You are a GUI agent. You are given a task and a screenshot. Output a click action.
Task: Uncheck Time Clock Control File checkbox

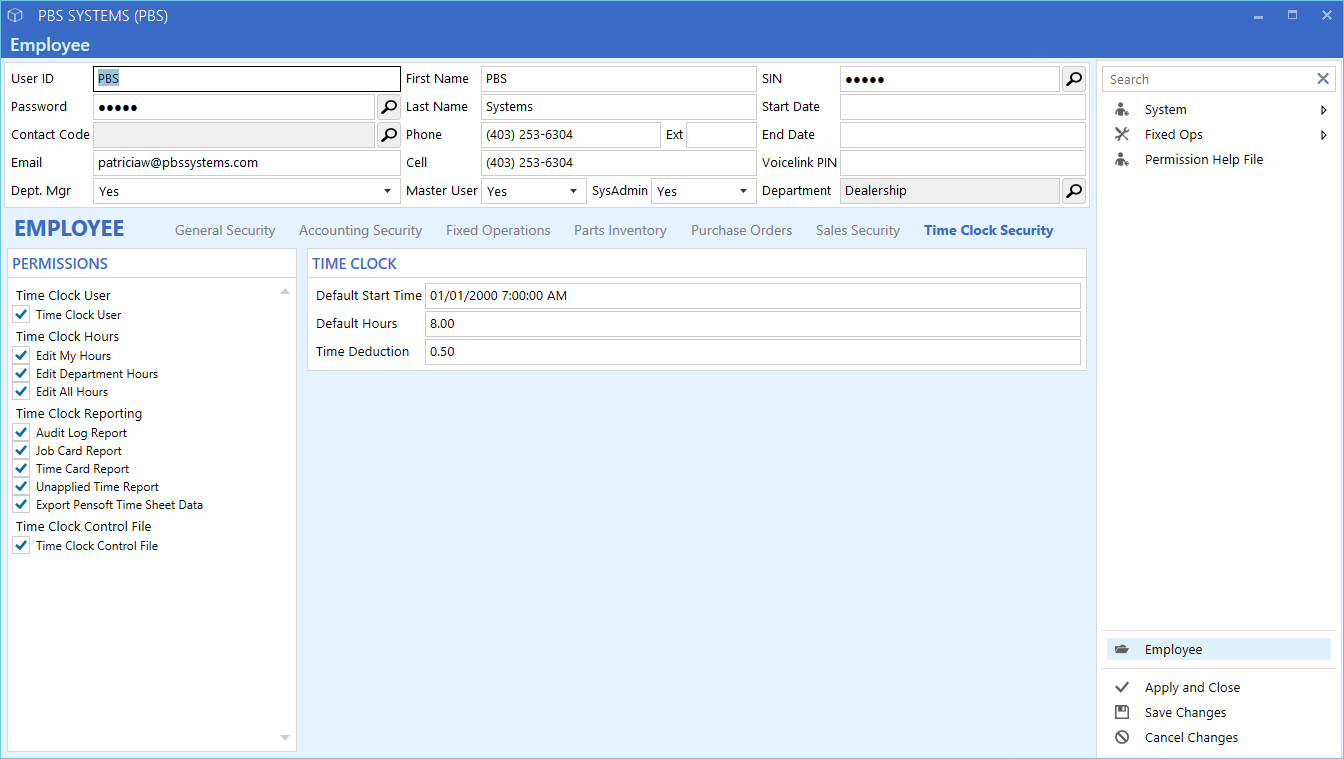click(x=21, y=546)
